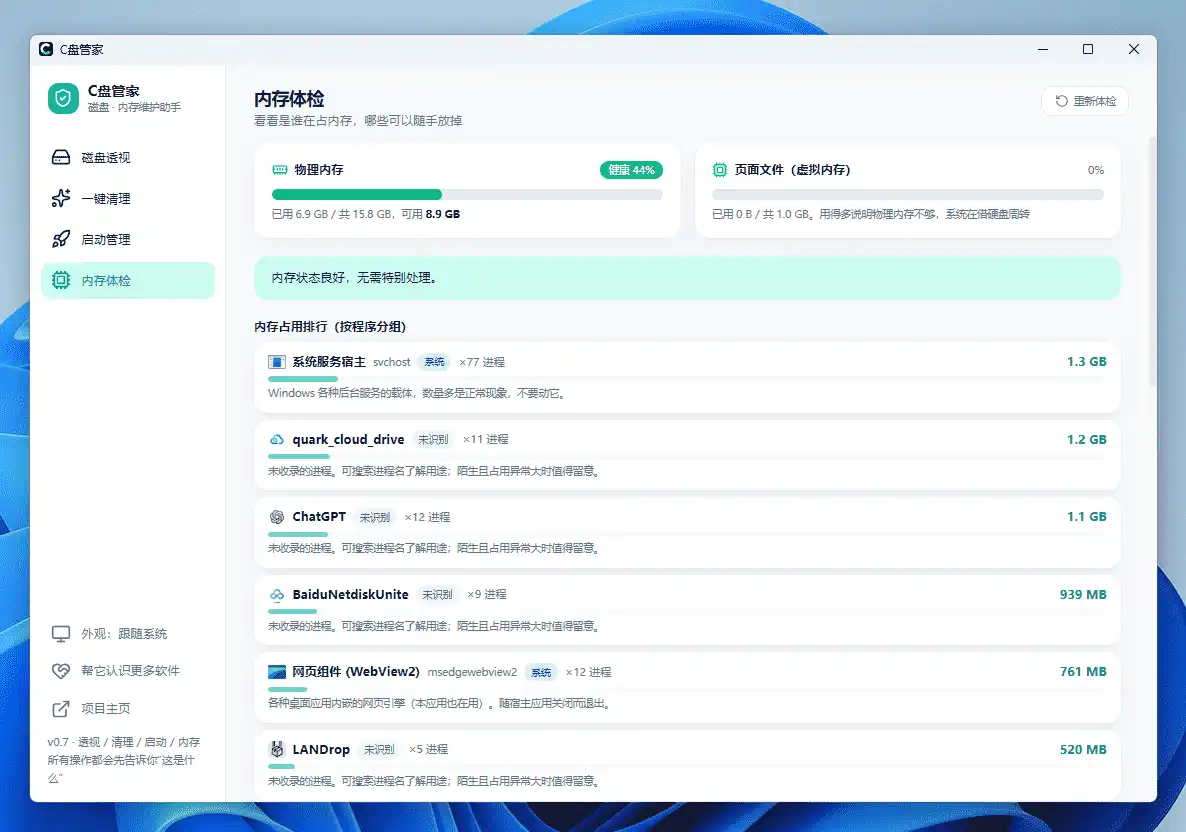1186x832 pixels.
Task: Click the 939 MB value for BaiduNetdiskUnite
Action: pos(1083,595)
